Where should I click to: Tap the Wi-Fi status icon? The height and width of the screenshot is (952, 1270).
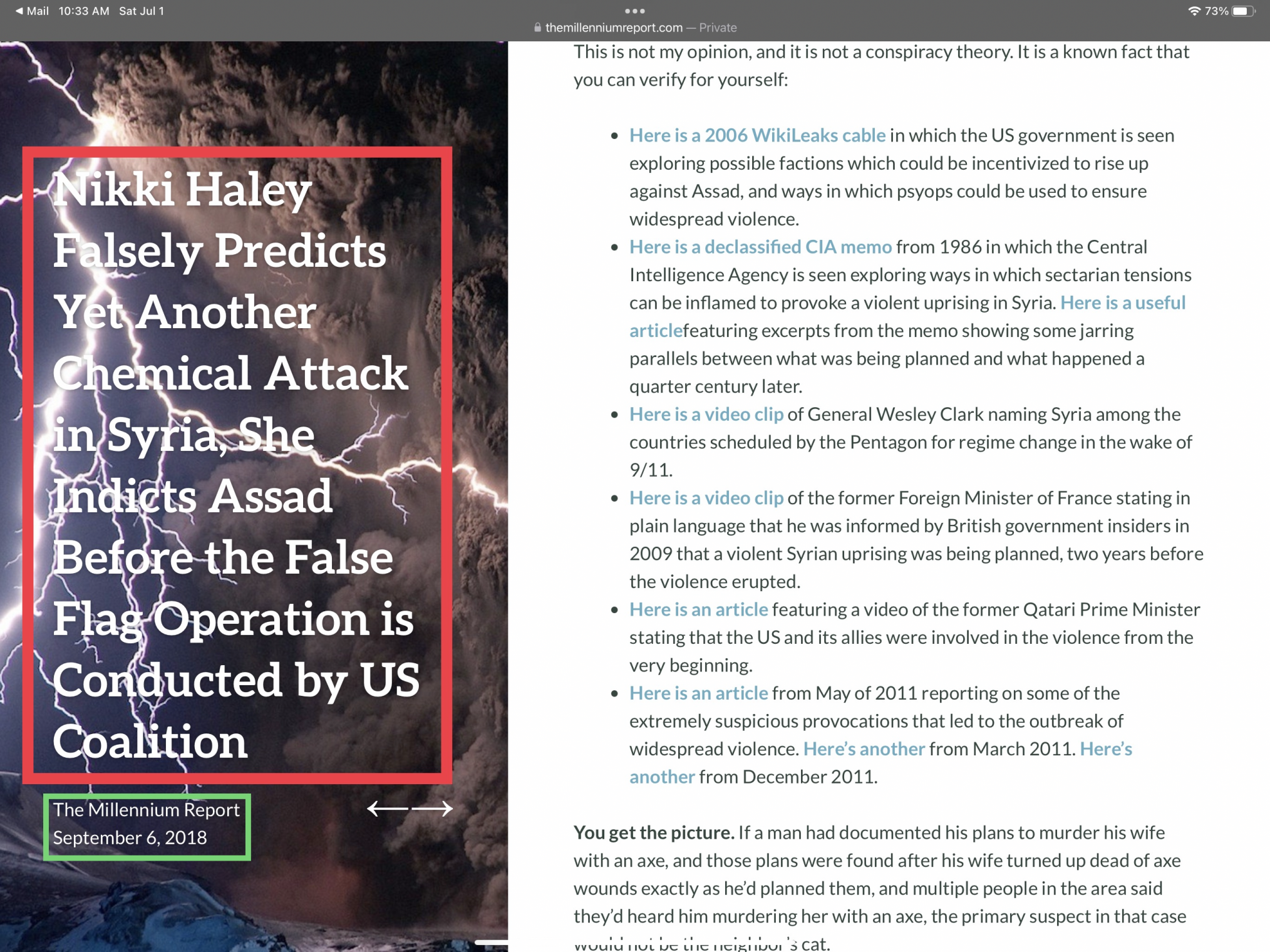[x=1194, y=11]
